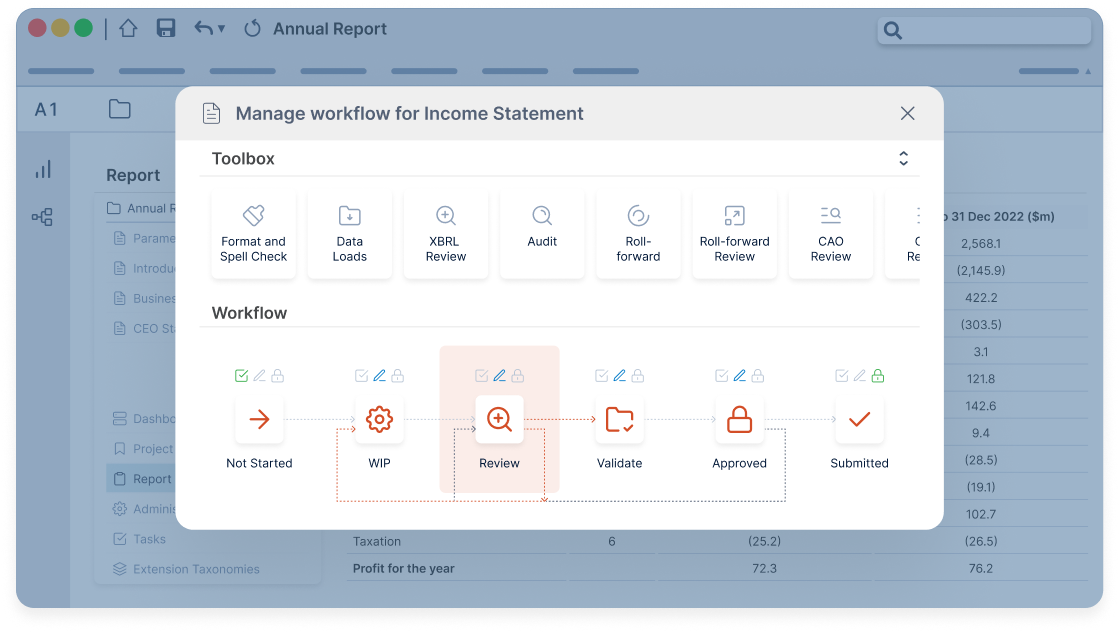Toggle the edit pencil above the Review stage
This screenshot has width=1120, height=632.
(x=499, y=375)
